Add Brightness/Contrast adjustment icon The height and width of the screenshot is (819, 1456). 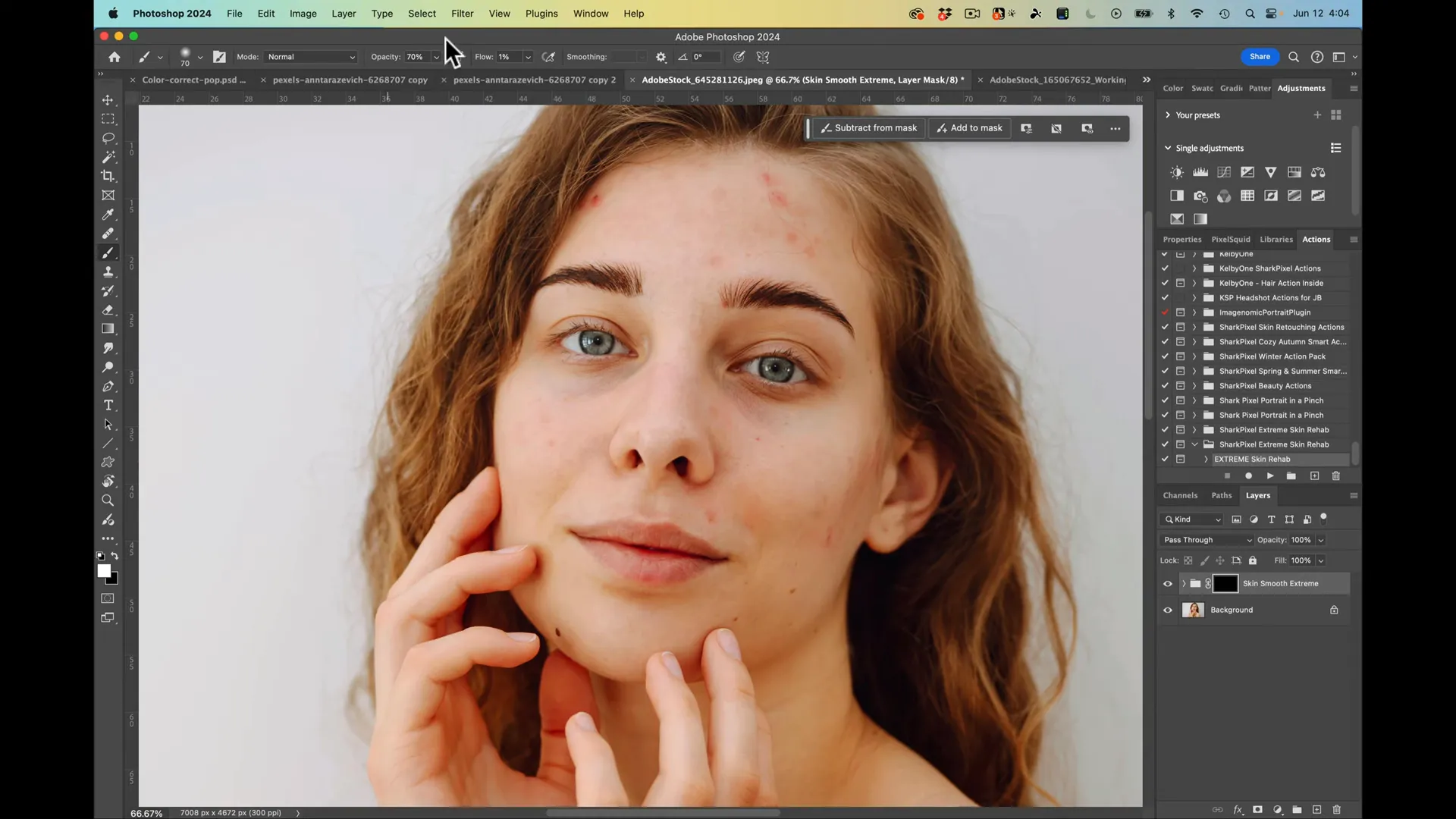pyautogui.click(x=1177, y=172)
